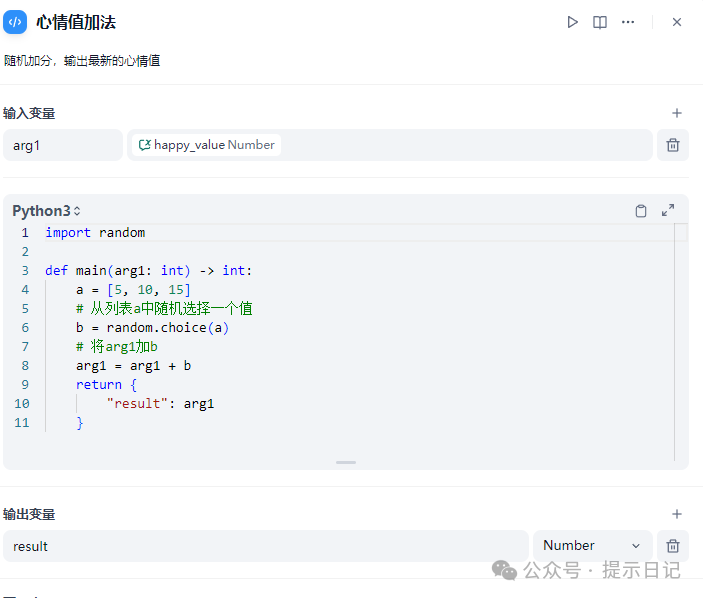703x598 pixels.
Task: Delete the result output variable
Action: coord(673,546)
